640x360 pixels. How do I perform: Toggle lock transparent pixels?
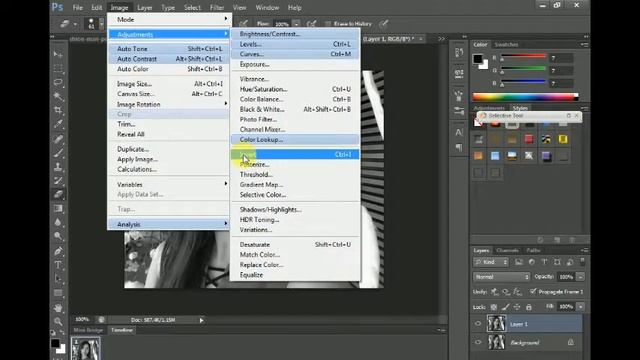(x=493, y=307)
